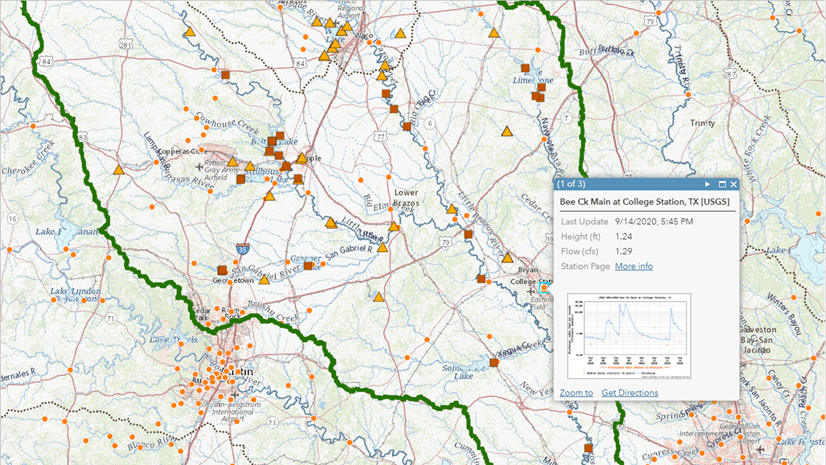
Task: Click orange triangle marker above Bryan
Action: pos(507,258)
